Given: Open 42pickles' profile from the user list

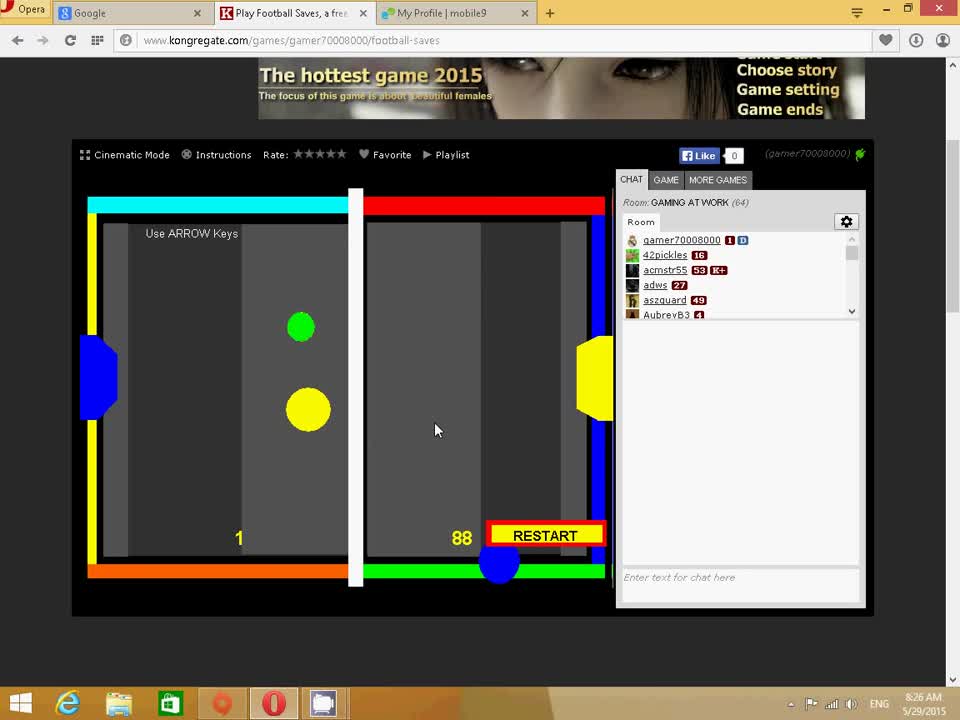Looking at the screenshot, I should [664, 255].
